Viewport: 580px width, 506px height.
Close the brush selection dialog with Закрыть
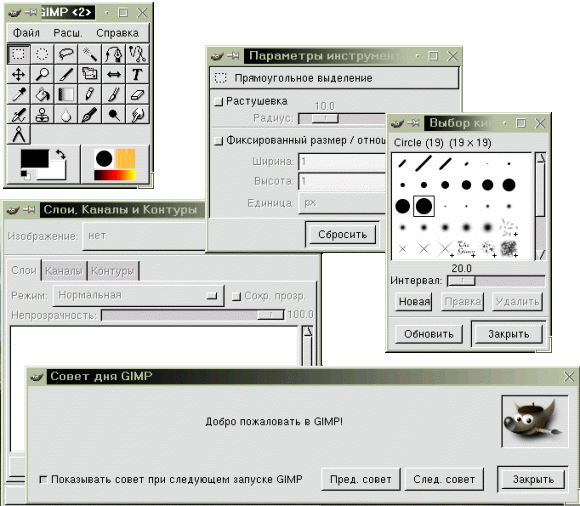pos(509,334)
